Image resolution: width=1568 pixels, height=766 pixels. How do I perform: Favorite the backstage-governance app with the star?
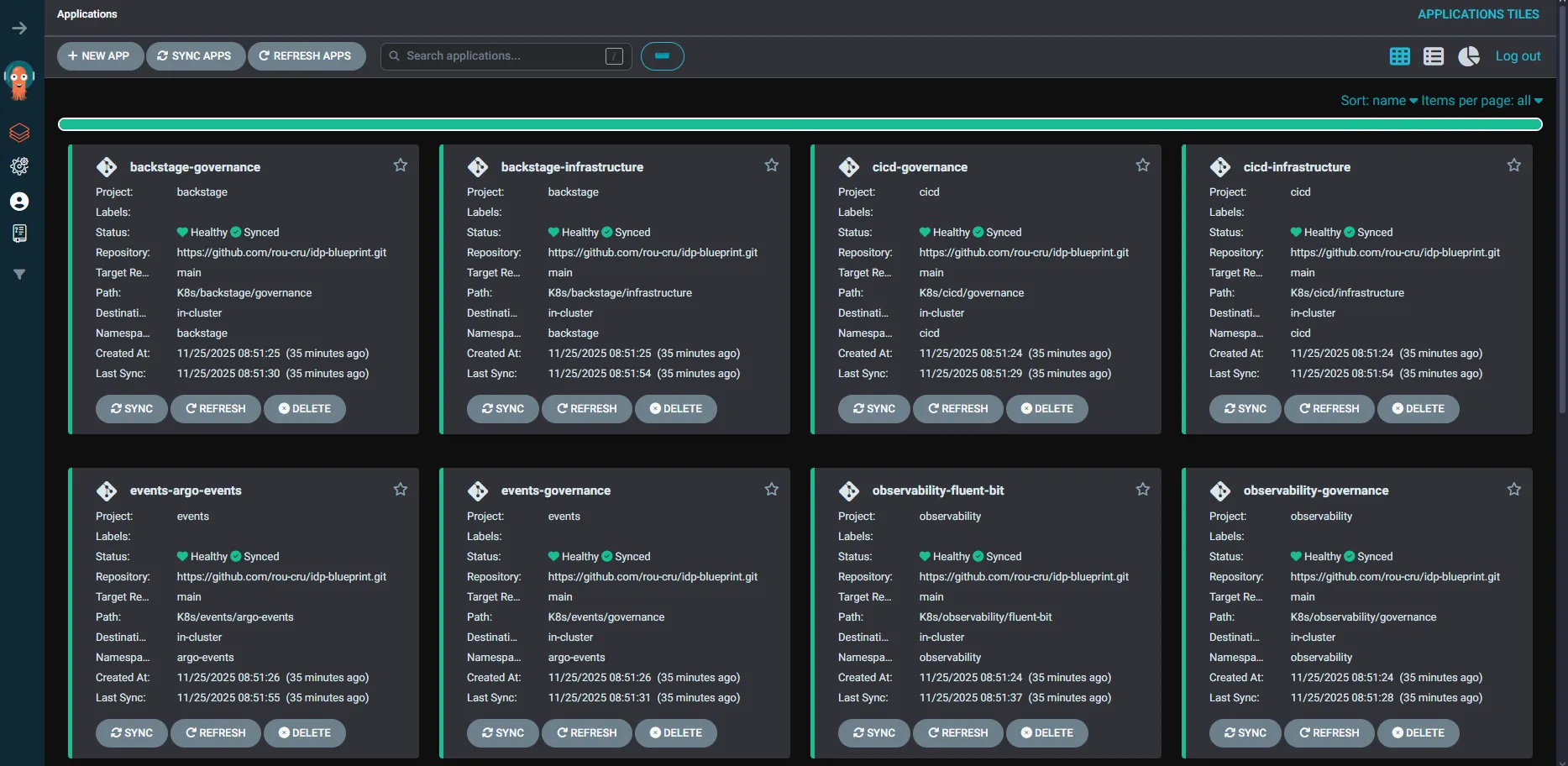click(401, 165)
